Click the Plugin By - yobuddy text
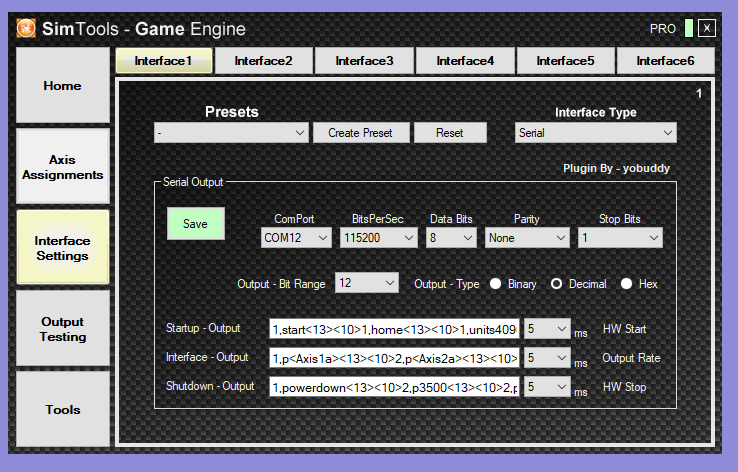Viewport: 738px width, 472px height. coord(616,168)
